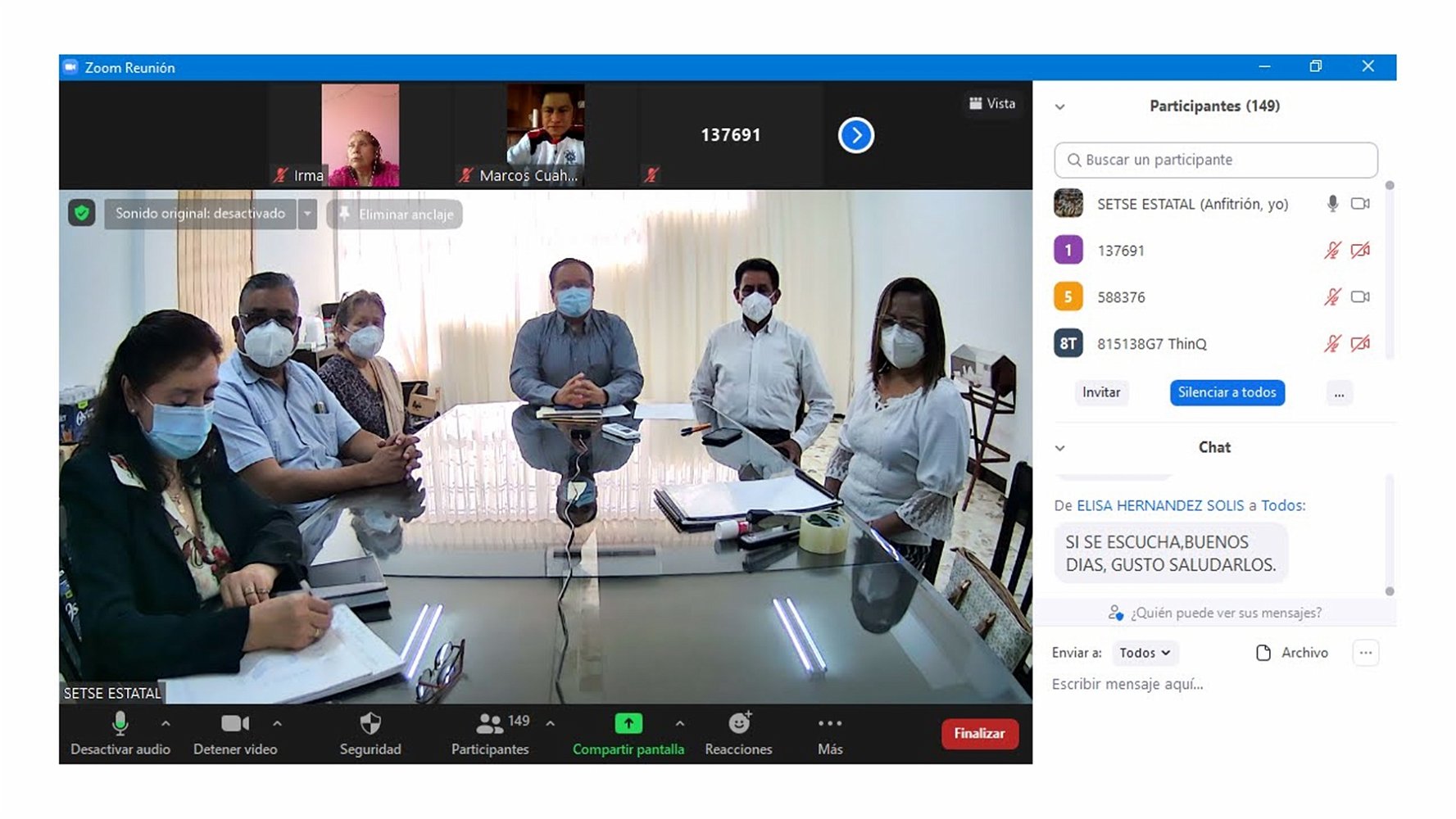The height and width of the screenshot is (819, 1456).
Task: Click the participants list scrollbar
Action: [1390, 270]
